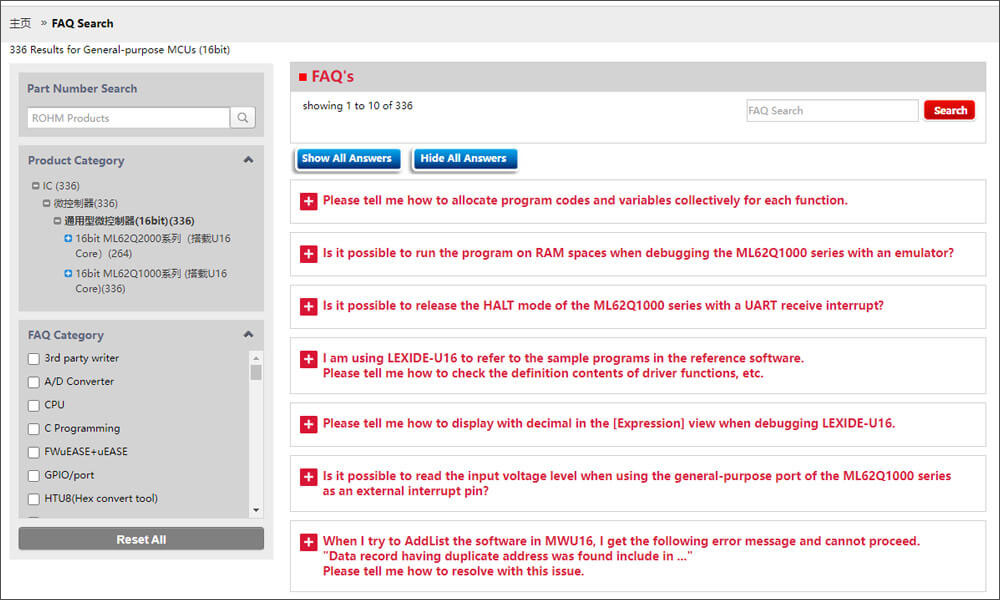This screenshot has height=600, width=1000.
Task: Expand the FAQ about allocating program codes
Action: pos(308,201)
